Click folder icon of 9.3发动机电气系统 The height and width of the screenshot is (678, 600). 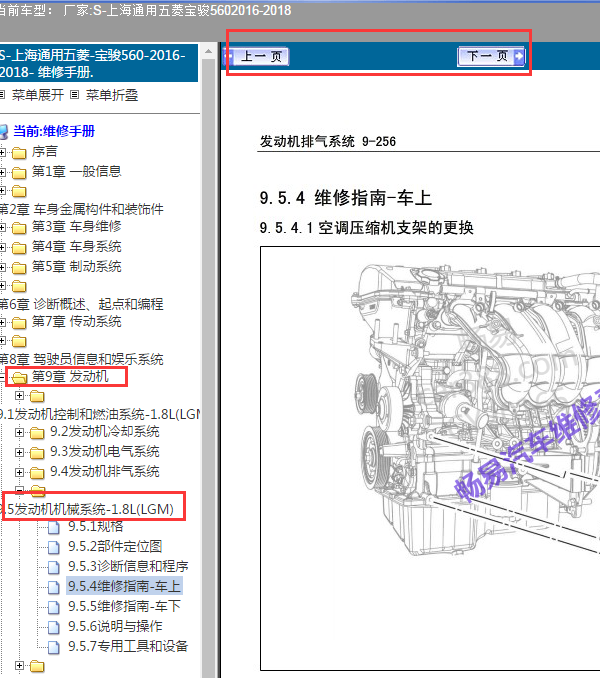[37, 452]
